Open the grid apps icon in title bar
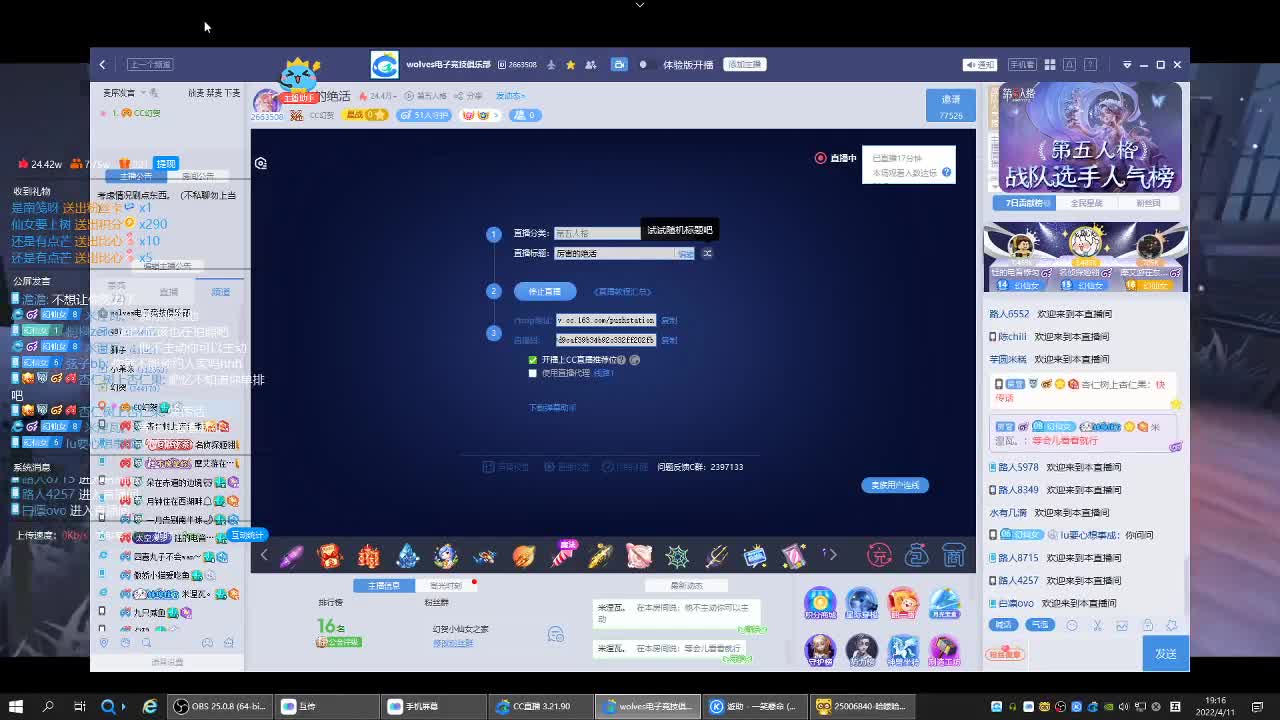This screenshot has width=1280, height=720. point(1050,65)
